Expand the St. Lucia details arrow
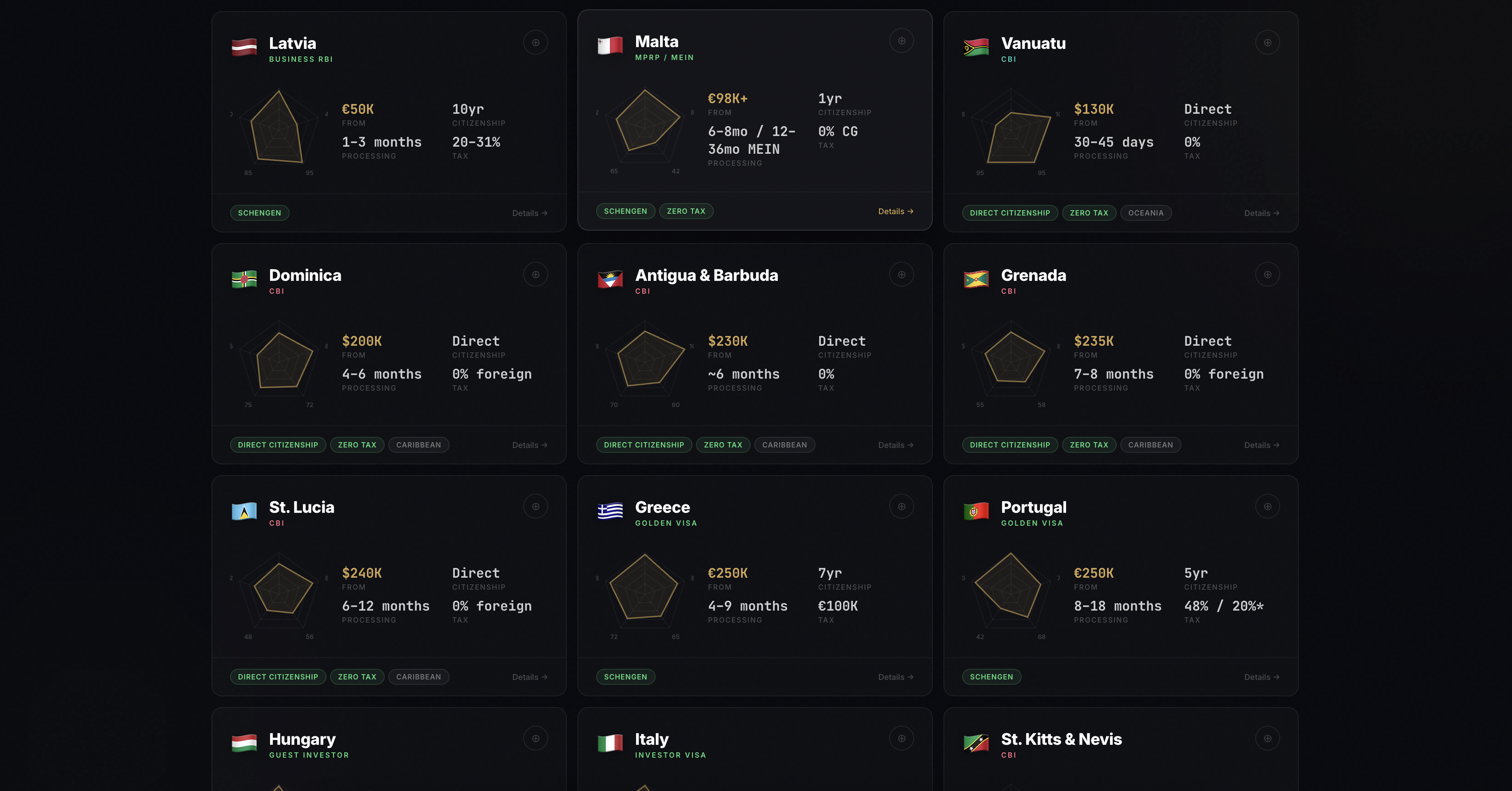 pyautogui.click(x=529, y=676)
